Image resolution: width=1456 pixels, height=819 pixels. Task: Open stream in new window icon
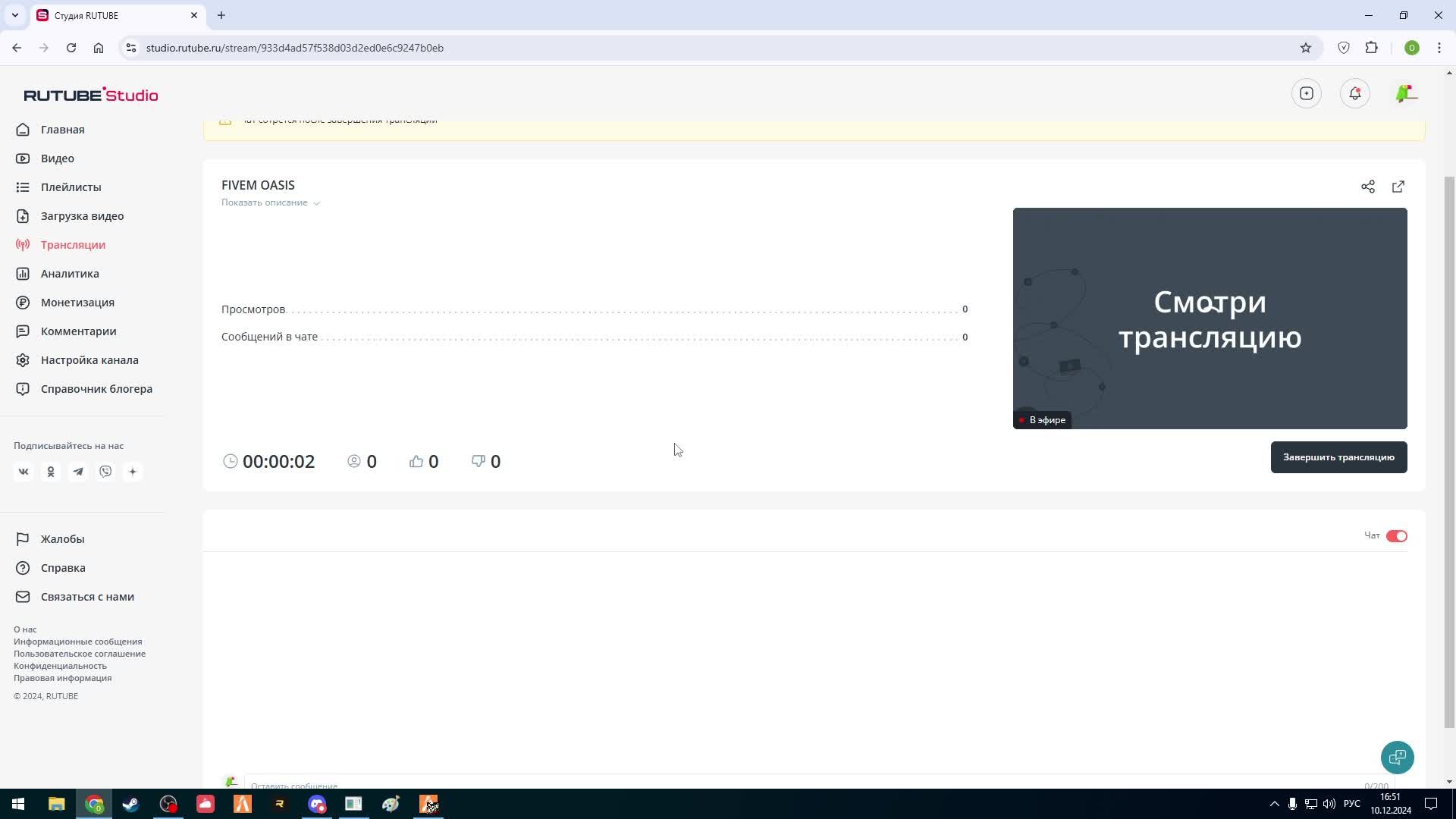(x=1398, y=187)
